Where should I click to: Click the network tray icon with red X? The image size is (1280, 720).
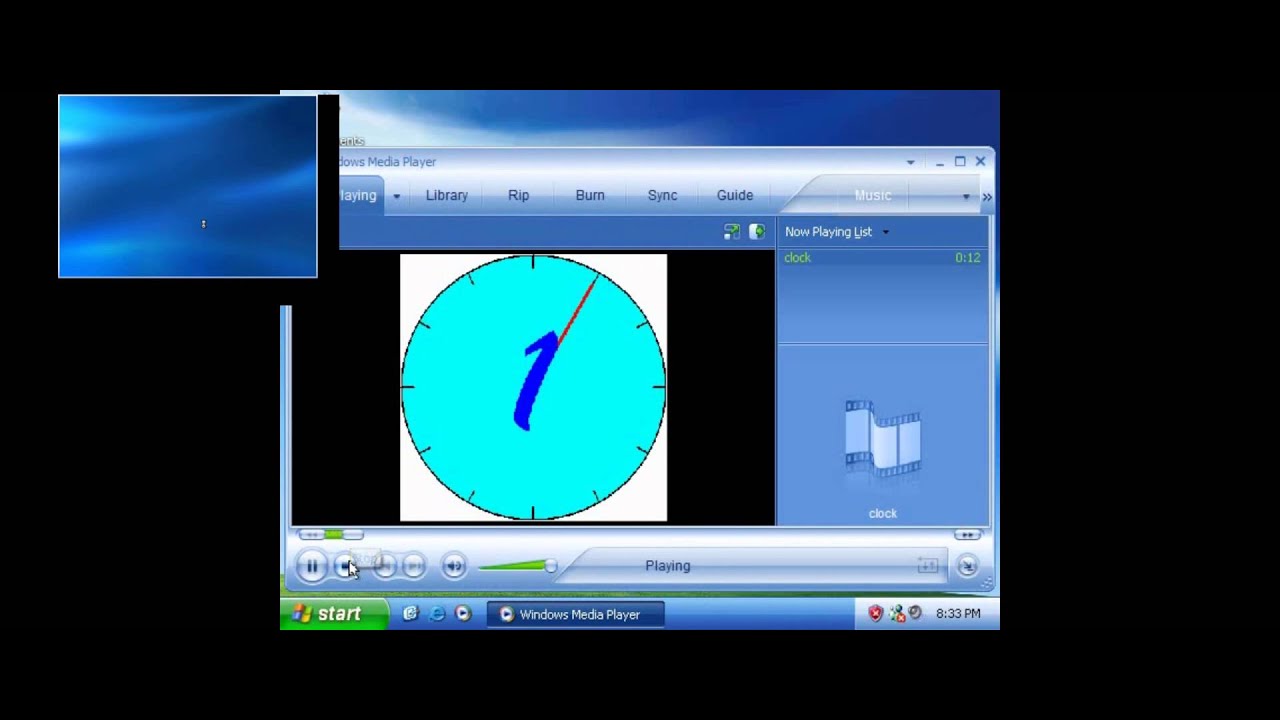(x=897, y=613)
